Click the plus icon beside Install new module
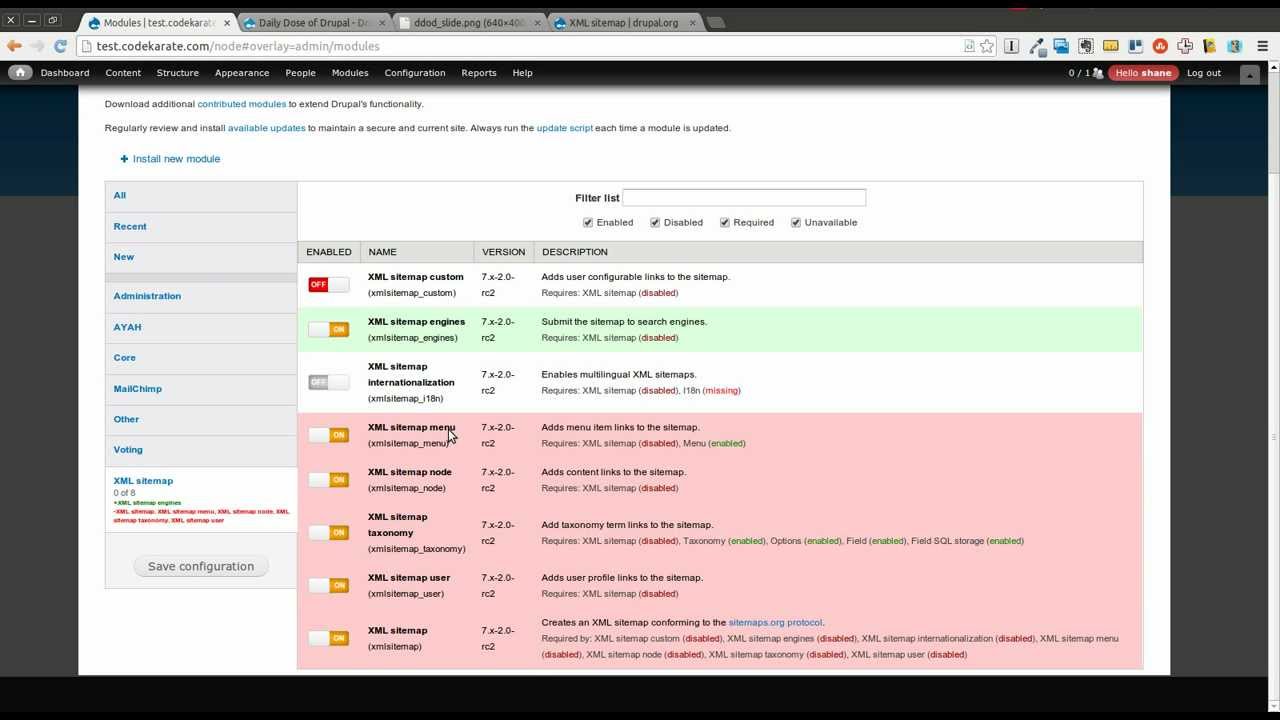1280x720 pixels. point(124,159)
